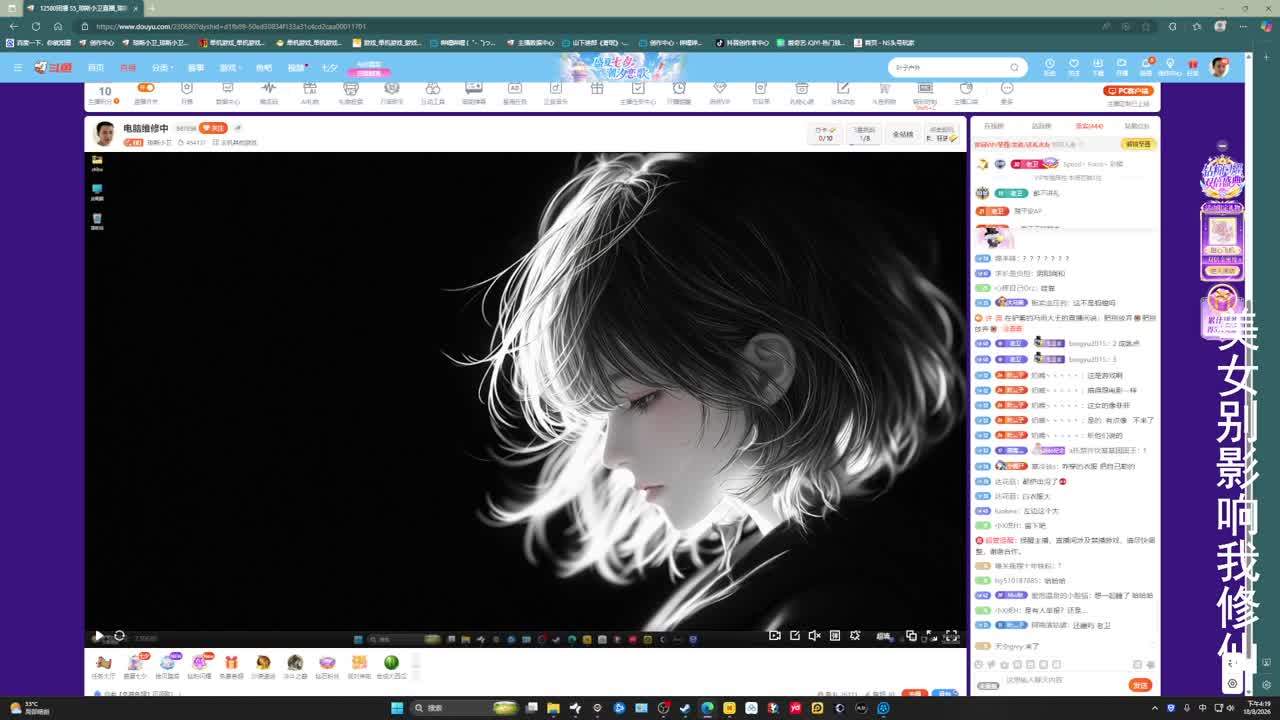Open the shopping cart icon in streamer toolbar

884,88
